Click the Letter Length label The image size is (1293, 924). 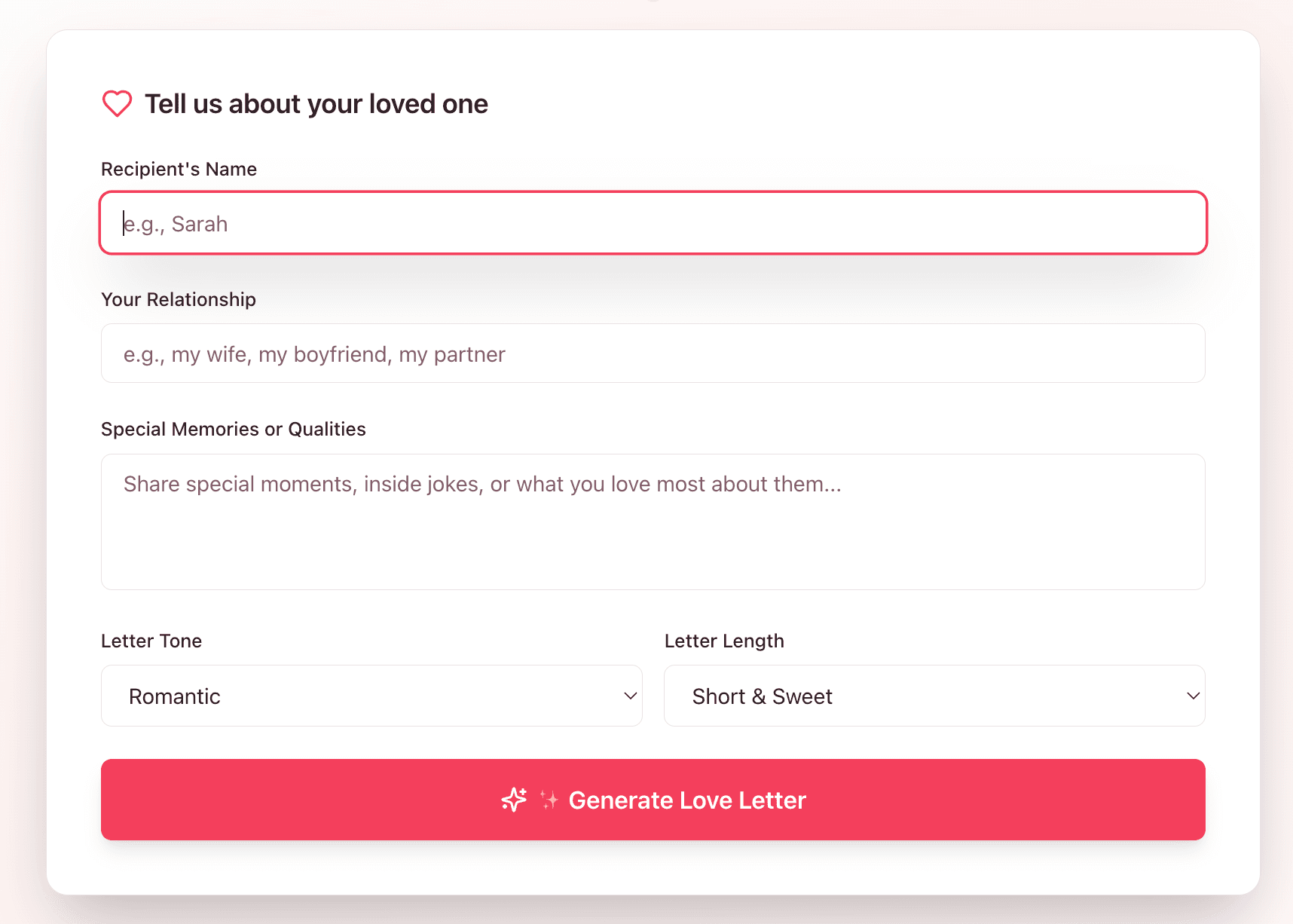click(724, 641)
